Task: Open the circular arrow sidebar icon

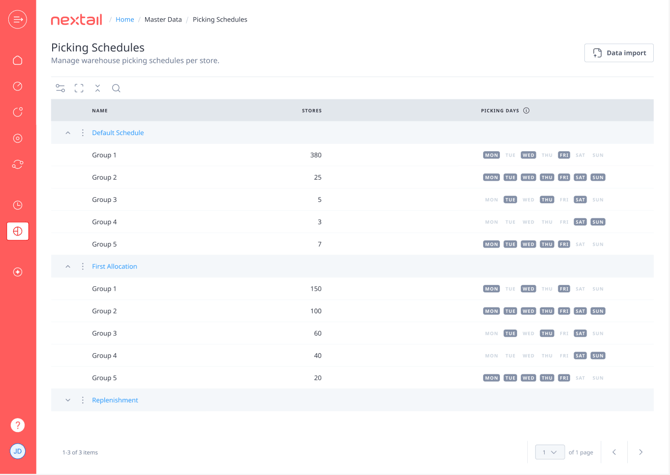Action: pos(18,112)
